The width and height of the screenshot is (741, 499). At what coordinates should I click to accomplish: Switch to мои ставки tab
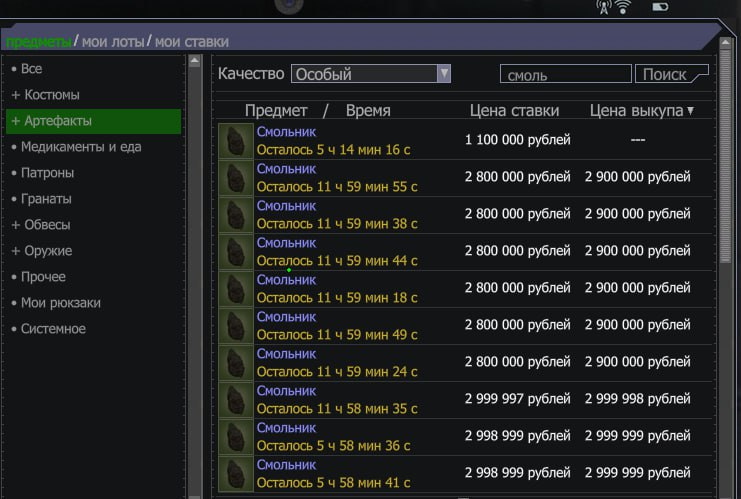point(192,42)
